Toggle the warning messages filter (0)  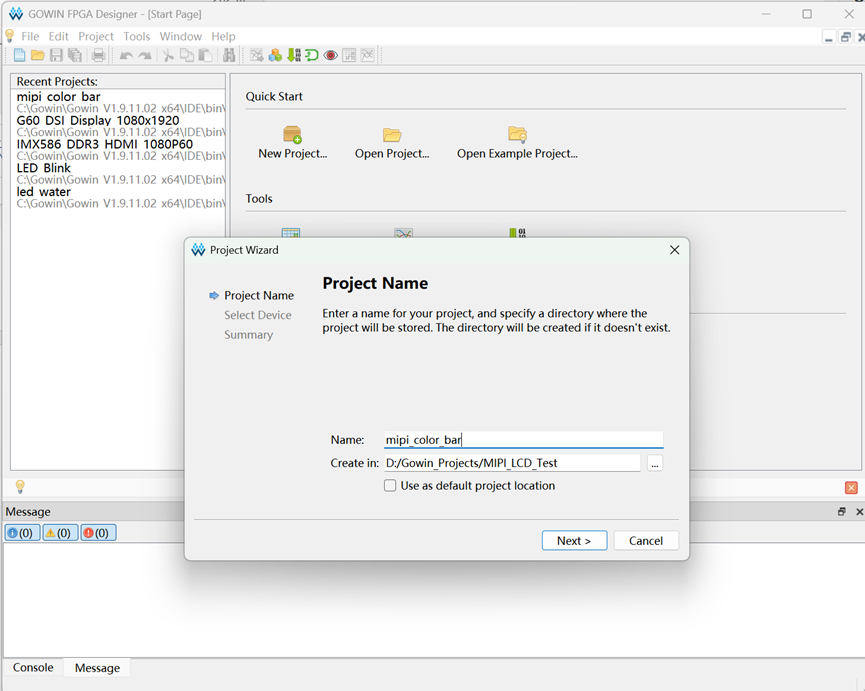tap(60, 533)
